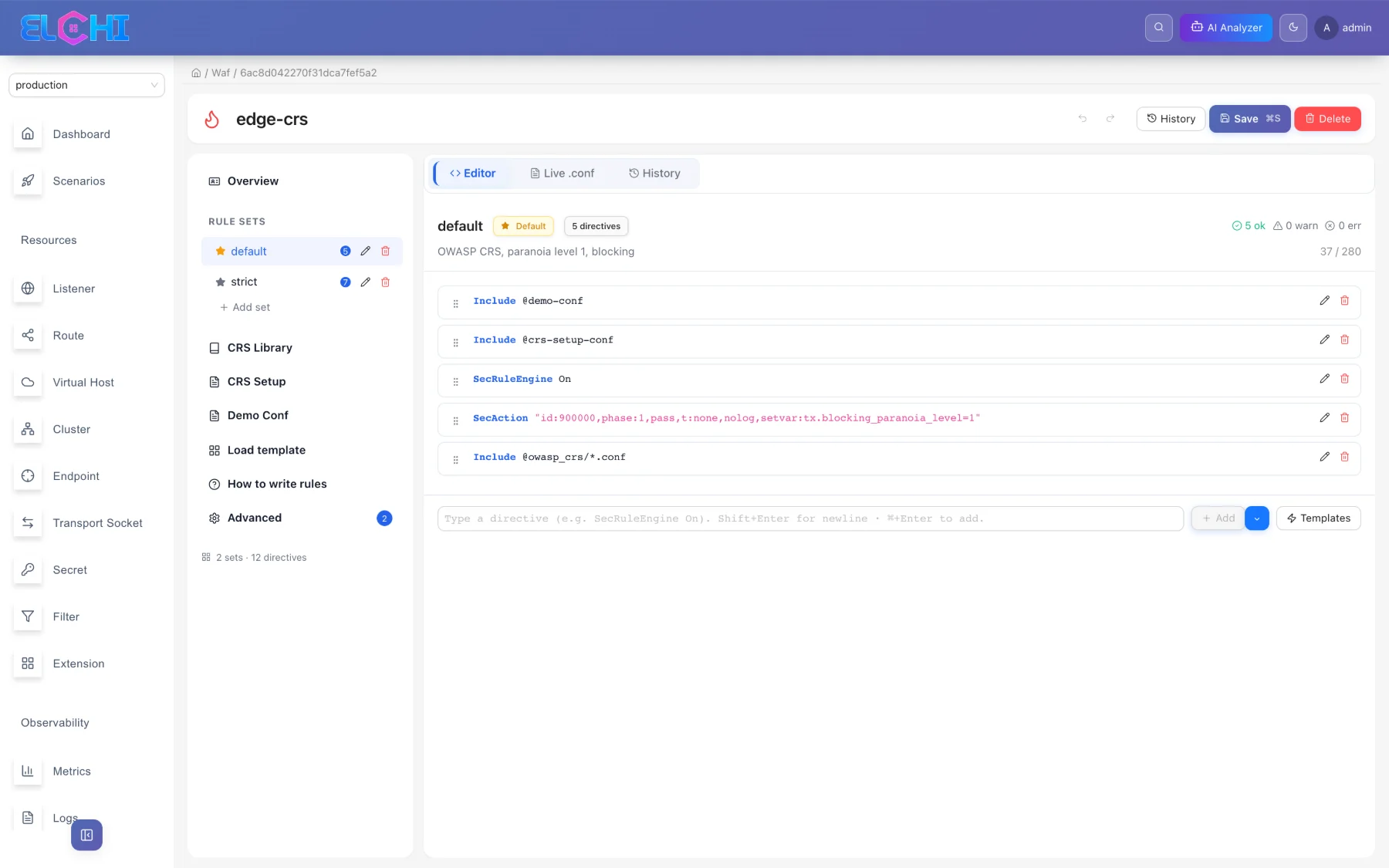This screenshot has height=868, width=1389.
Task: Focus the directive input field
Action: tap(810, 518)
